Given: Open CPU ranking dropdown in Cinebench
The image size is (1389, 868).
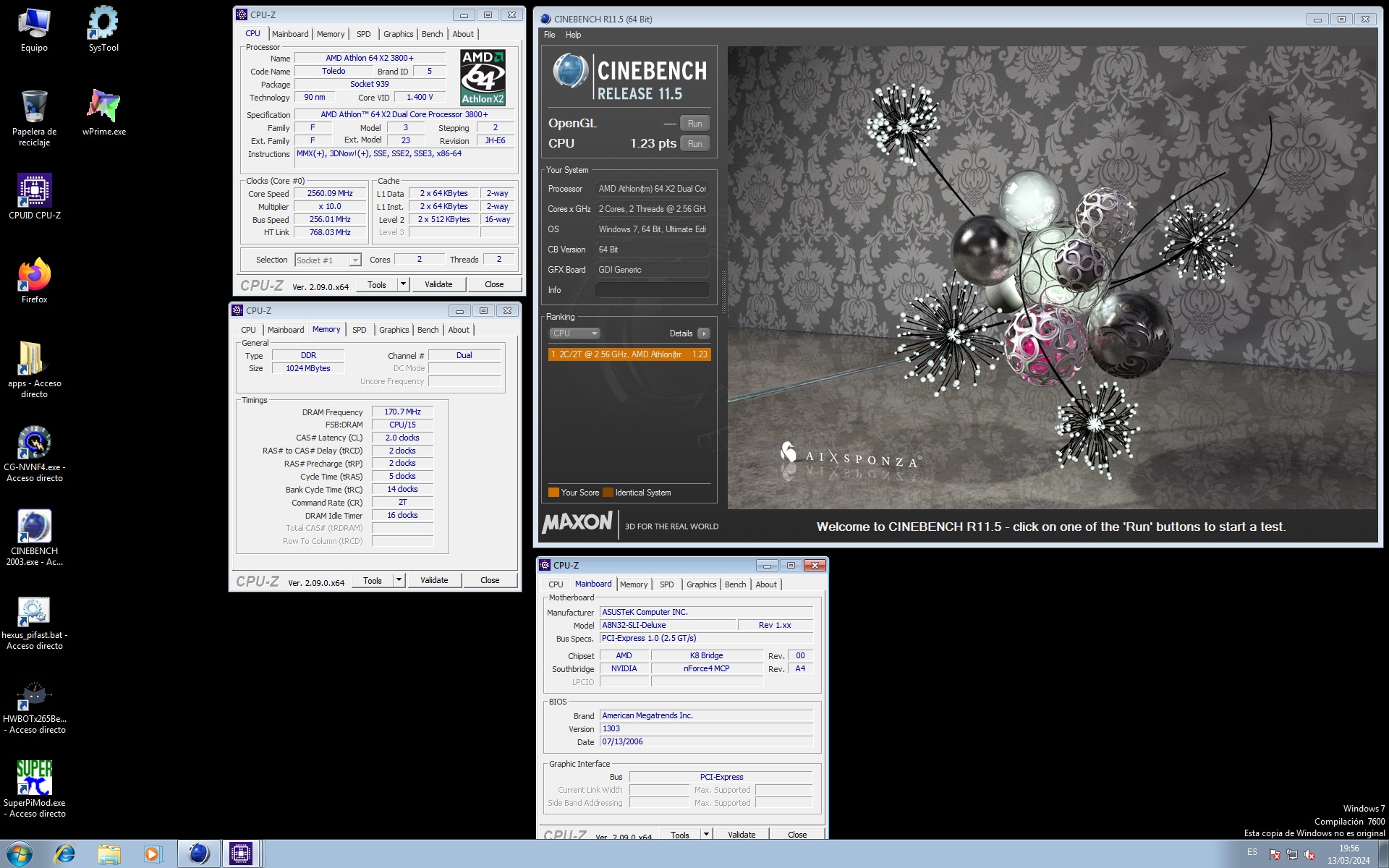Looking at the screenshot, I should (574, 333).
